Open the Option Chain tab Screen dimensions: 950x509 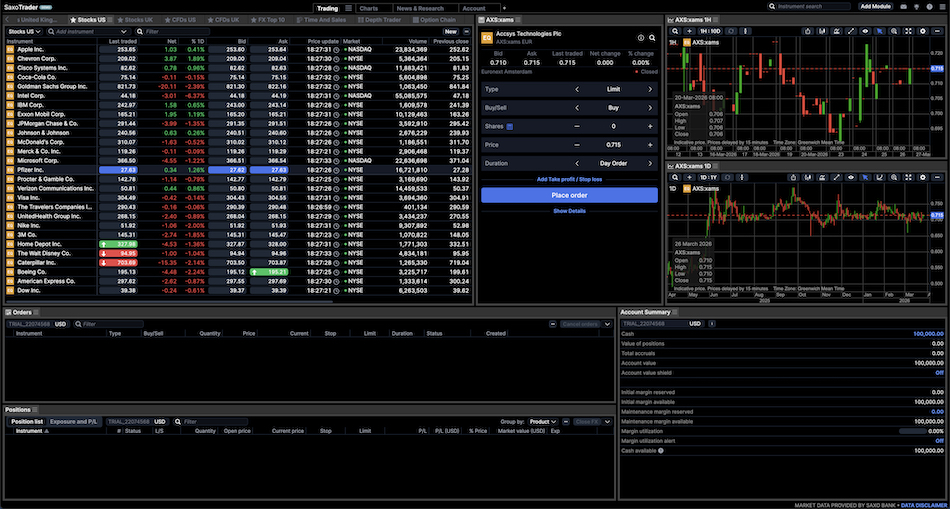coord(433,19)
